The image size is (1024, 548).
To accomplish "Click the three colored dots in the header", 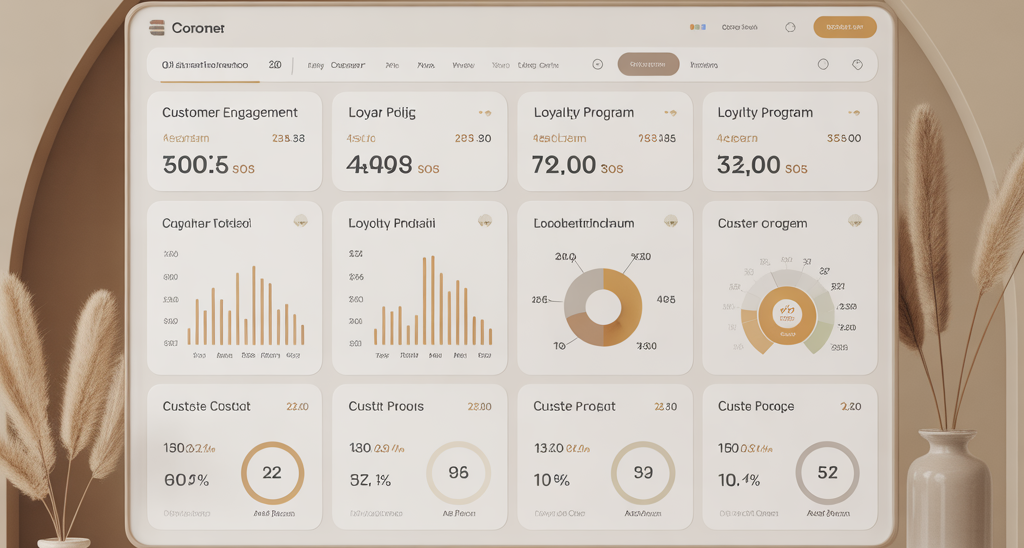I will coord(698,28).
